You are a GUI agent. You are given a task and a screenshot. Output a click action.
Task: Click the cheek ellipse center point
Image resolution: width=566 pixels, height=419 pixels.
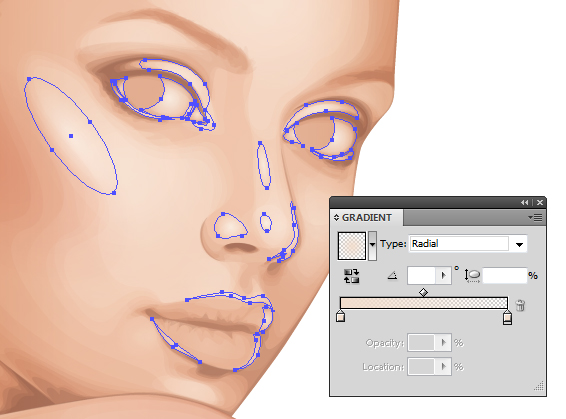pyautogui.click(x=71, y=136)
